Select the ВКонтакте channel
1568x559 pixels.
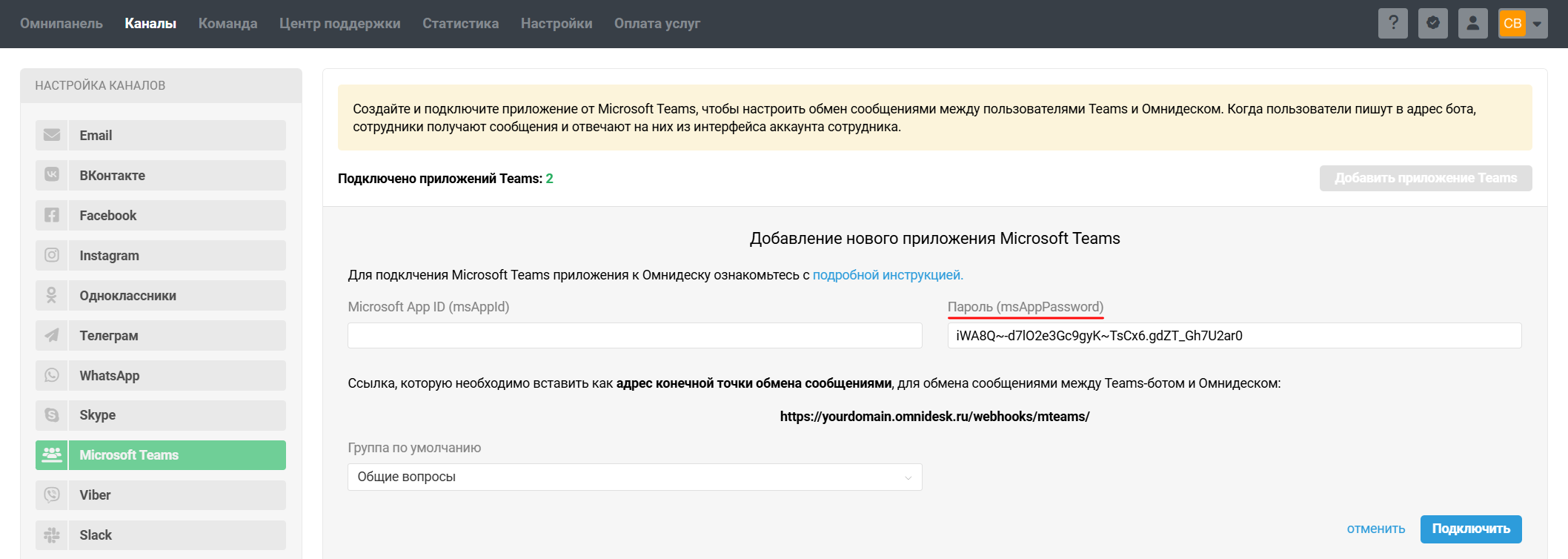161,175
